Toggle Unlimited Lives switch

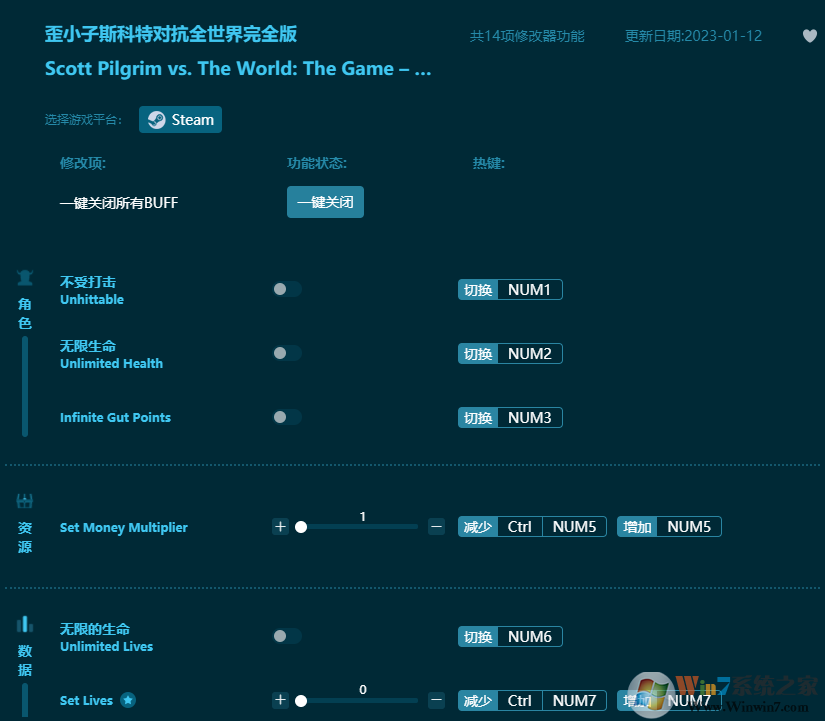pyautogui.click(x=287, y=636)
